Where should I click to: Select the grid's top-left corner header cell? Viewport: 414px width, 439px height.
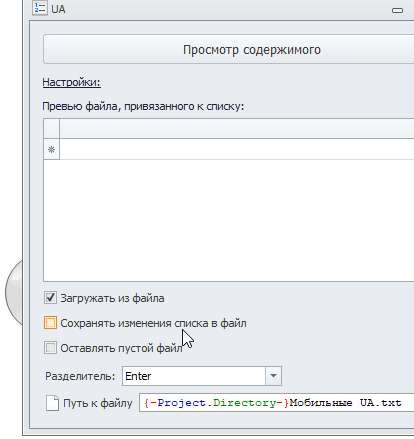coord(51,128)
